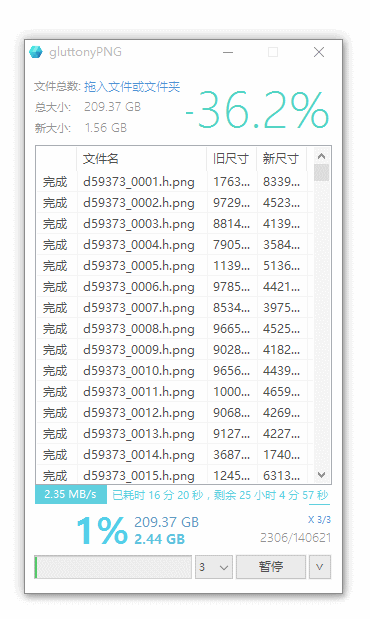Select row d59373_0012.h.png
370x619 pixels.
(175, 413)
